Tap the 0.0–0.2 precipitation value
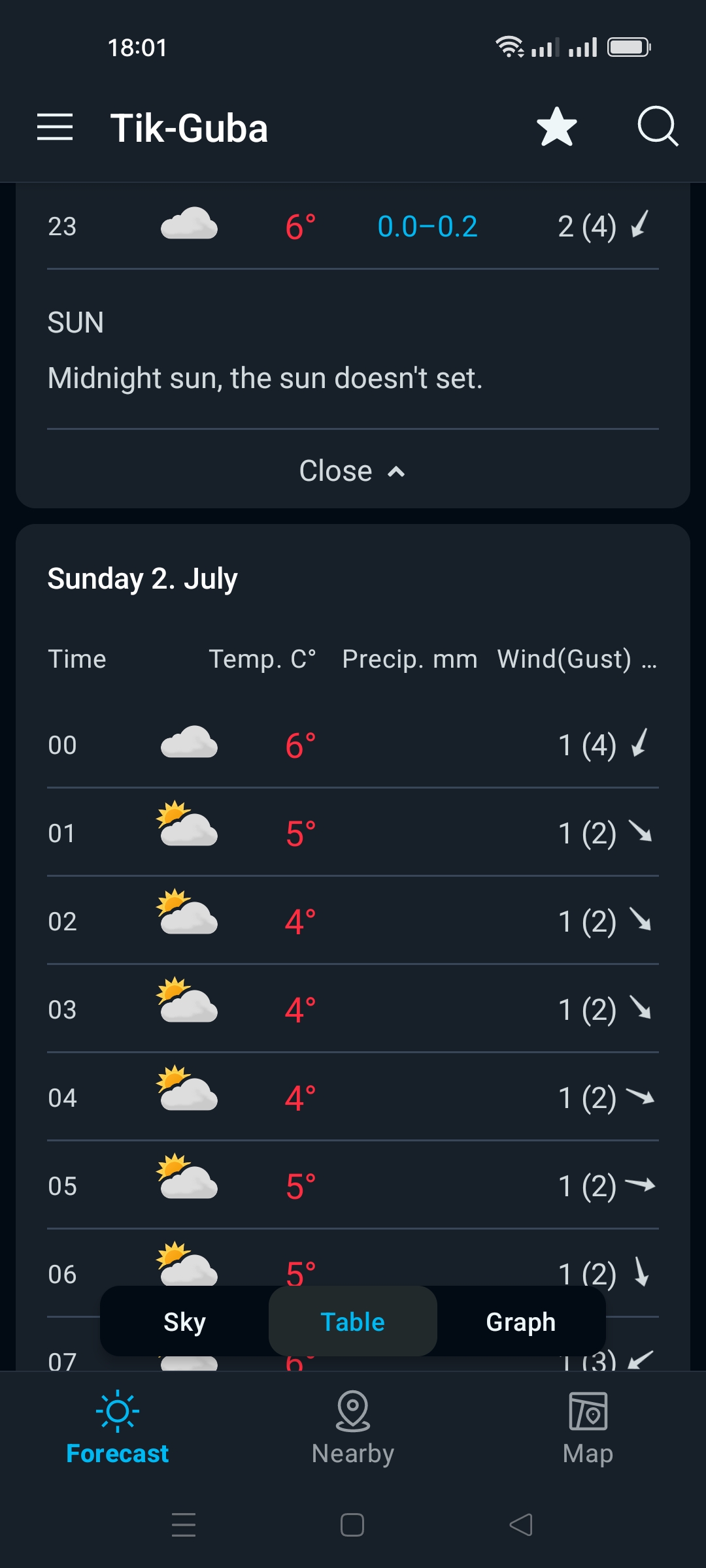 [428, 227]
